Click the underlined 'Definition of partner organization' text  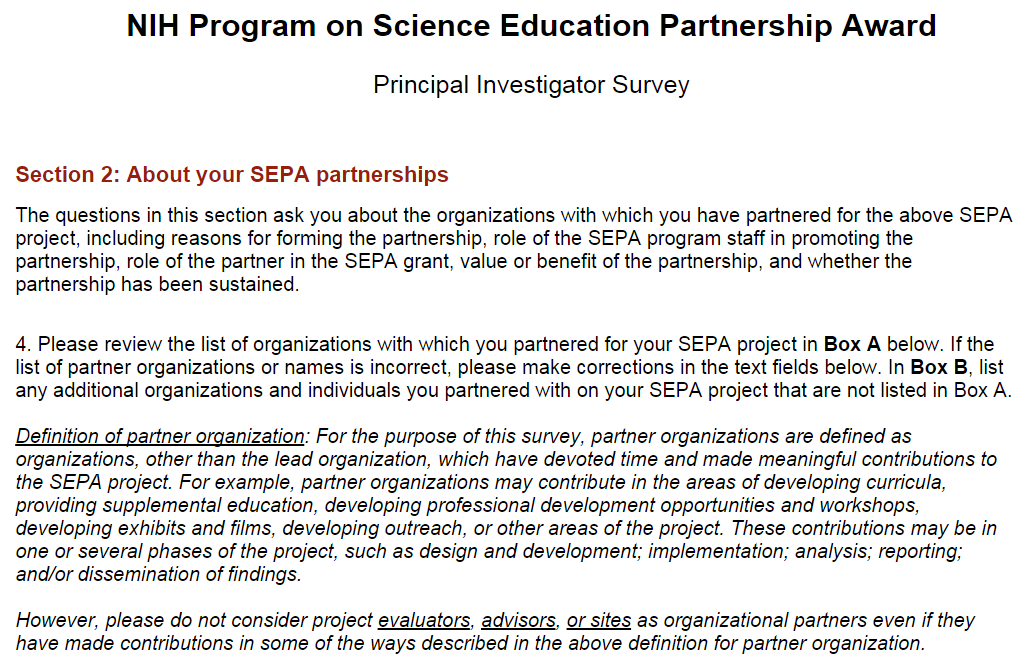click(x=160, y=437)
